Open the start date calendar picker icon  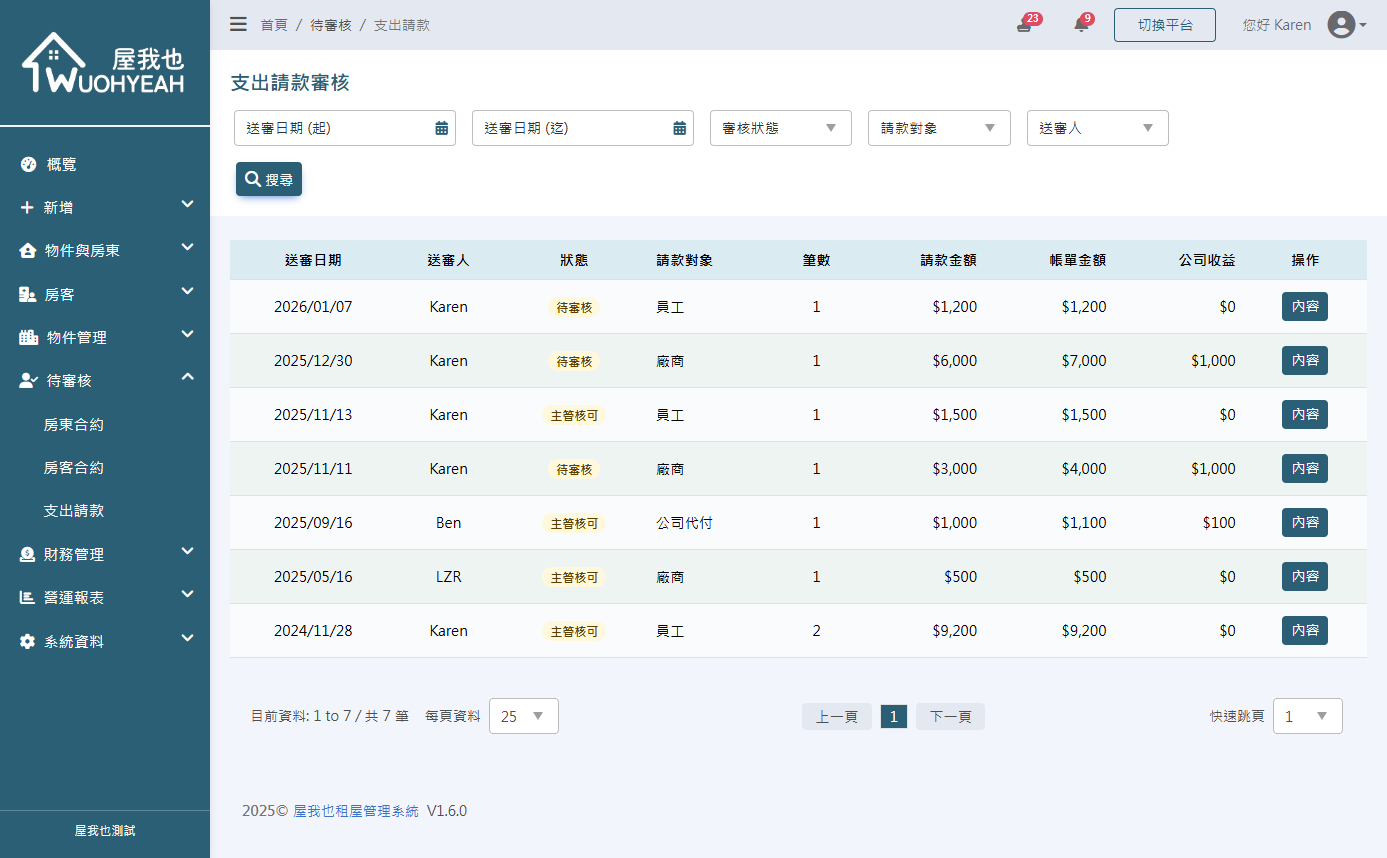(441, 127)
